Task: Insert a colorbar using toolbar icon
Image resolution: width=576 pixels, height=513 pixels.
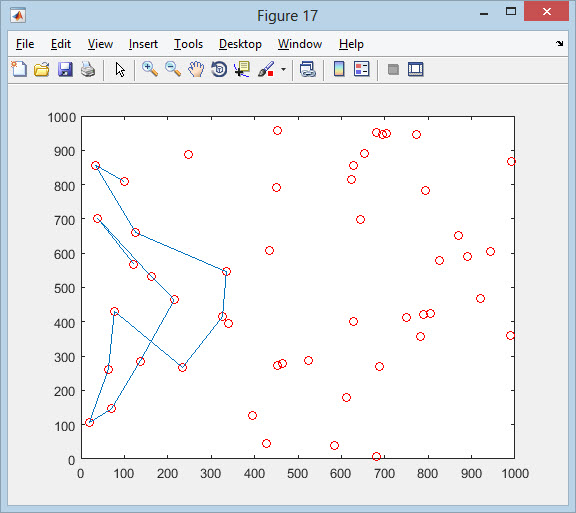Action: point(339,69)
